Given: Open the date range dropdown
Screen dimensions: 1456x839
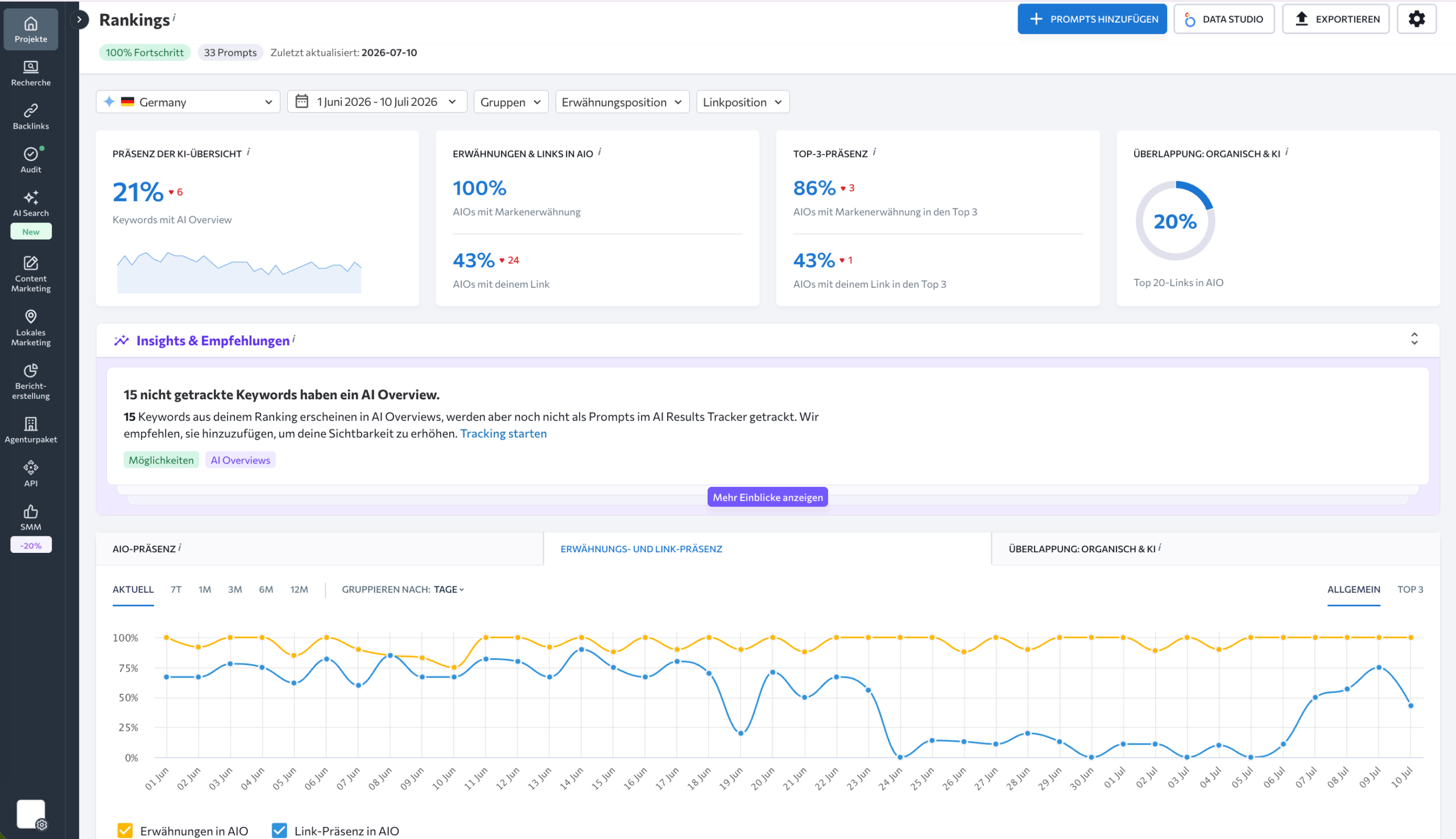Looking at the screenshot, I should (x=377, y=102).
